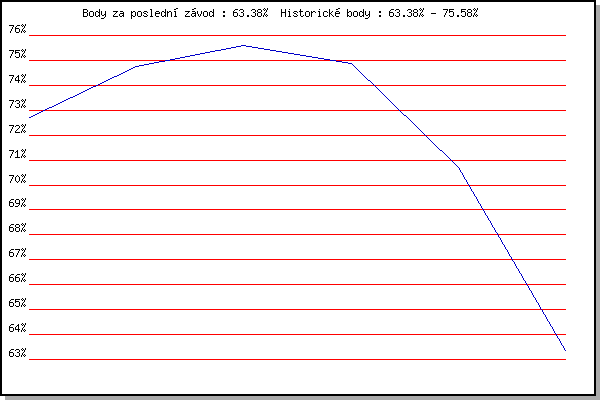Select the 72% axis label

[17, 129]
